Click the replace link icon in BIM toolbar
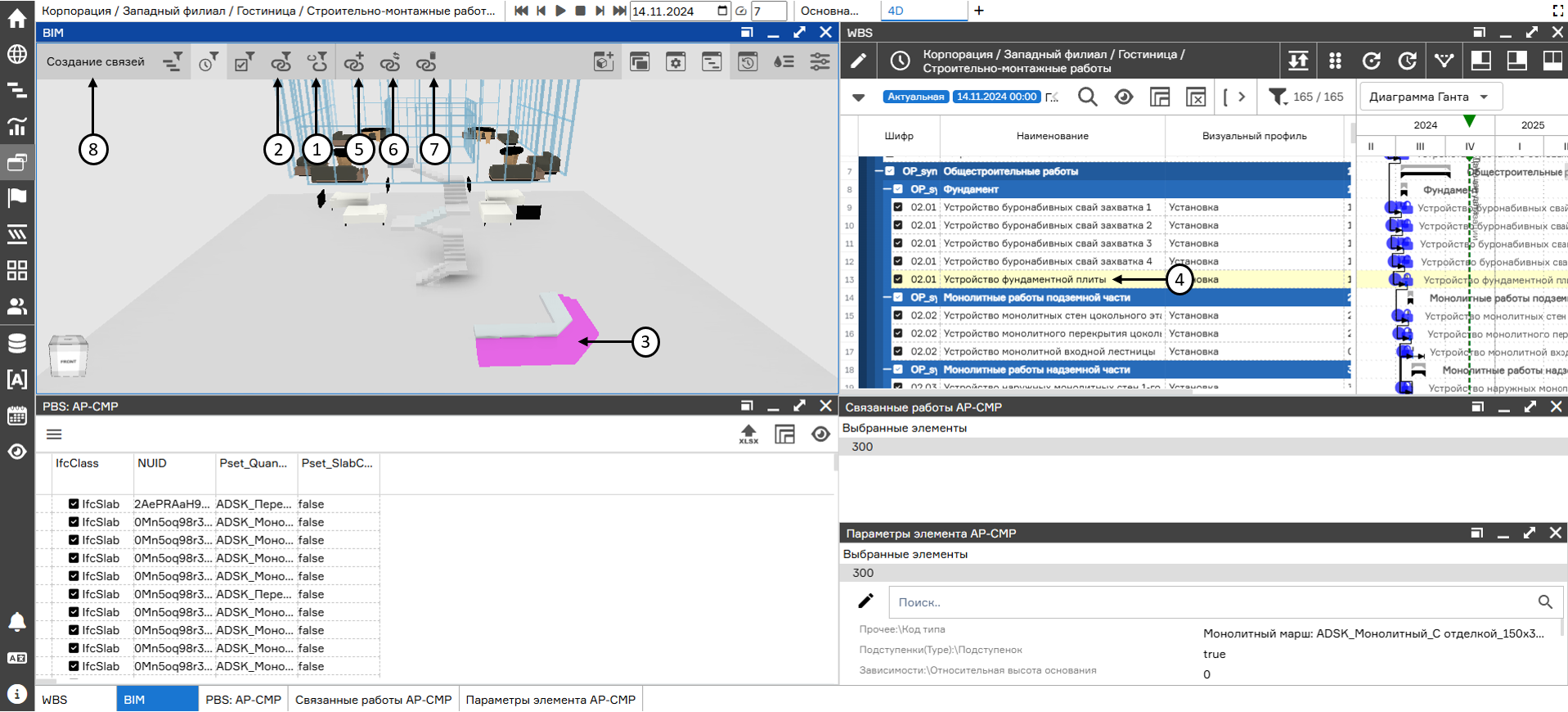1568x712 pixels. coord(391,62)
